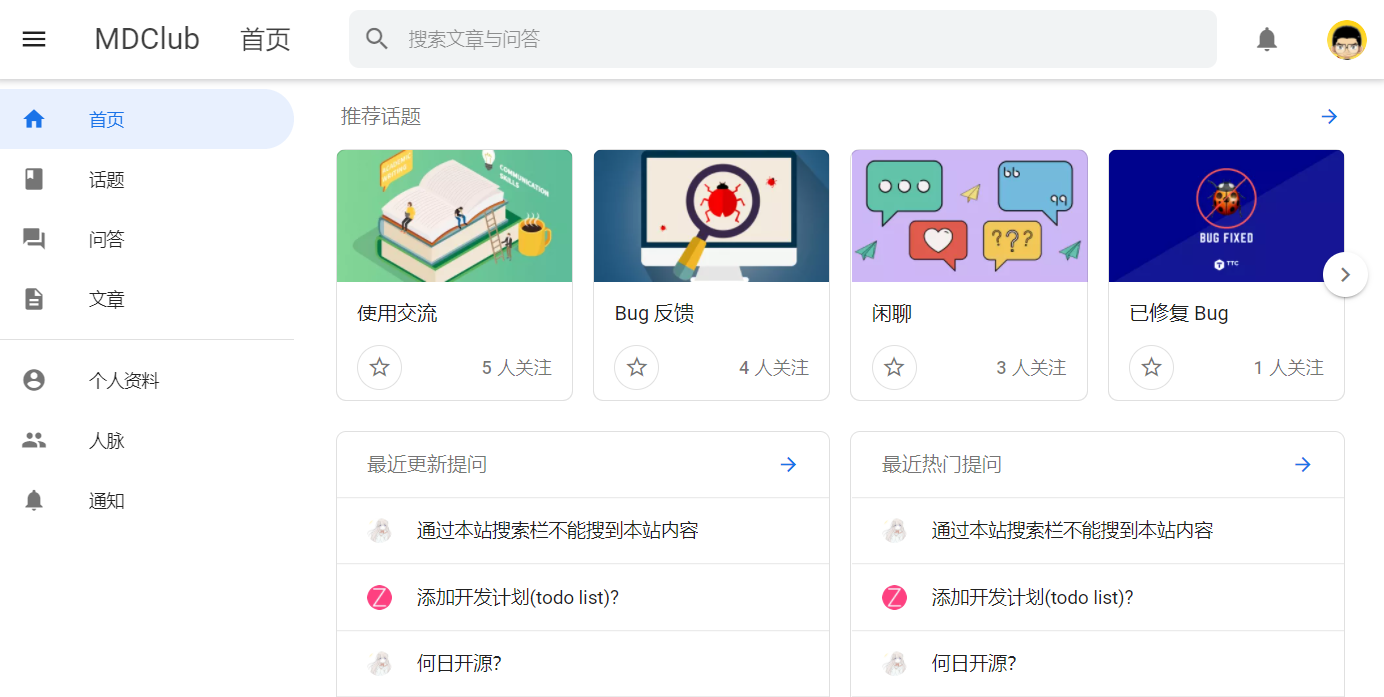Open 通知 in the sidebar
1384x697 pixels.
[x=147, y=500]
